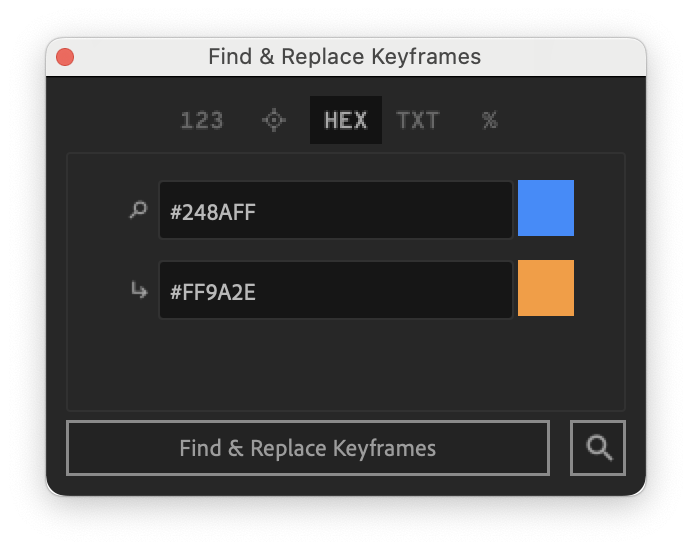Place the cursor after the #248AFF text

pos(257,212)
